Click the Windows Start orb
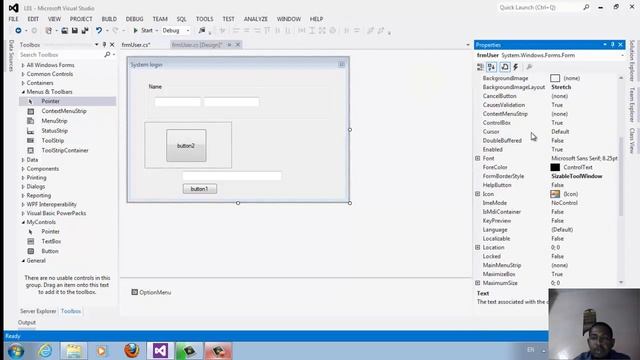This screenshot has width=640, height=360. tap(16, 351)
